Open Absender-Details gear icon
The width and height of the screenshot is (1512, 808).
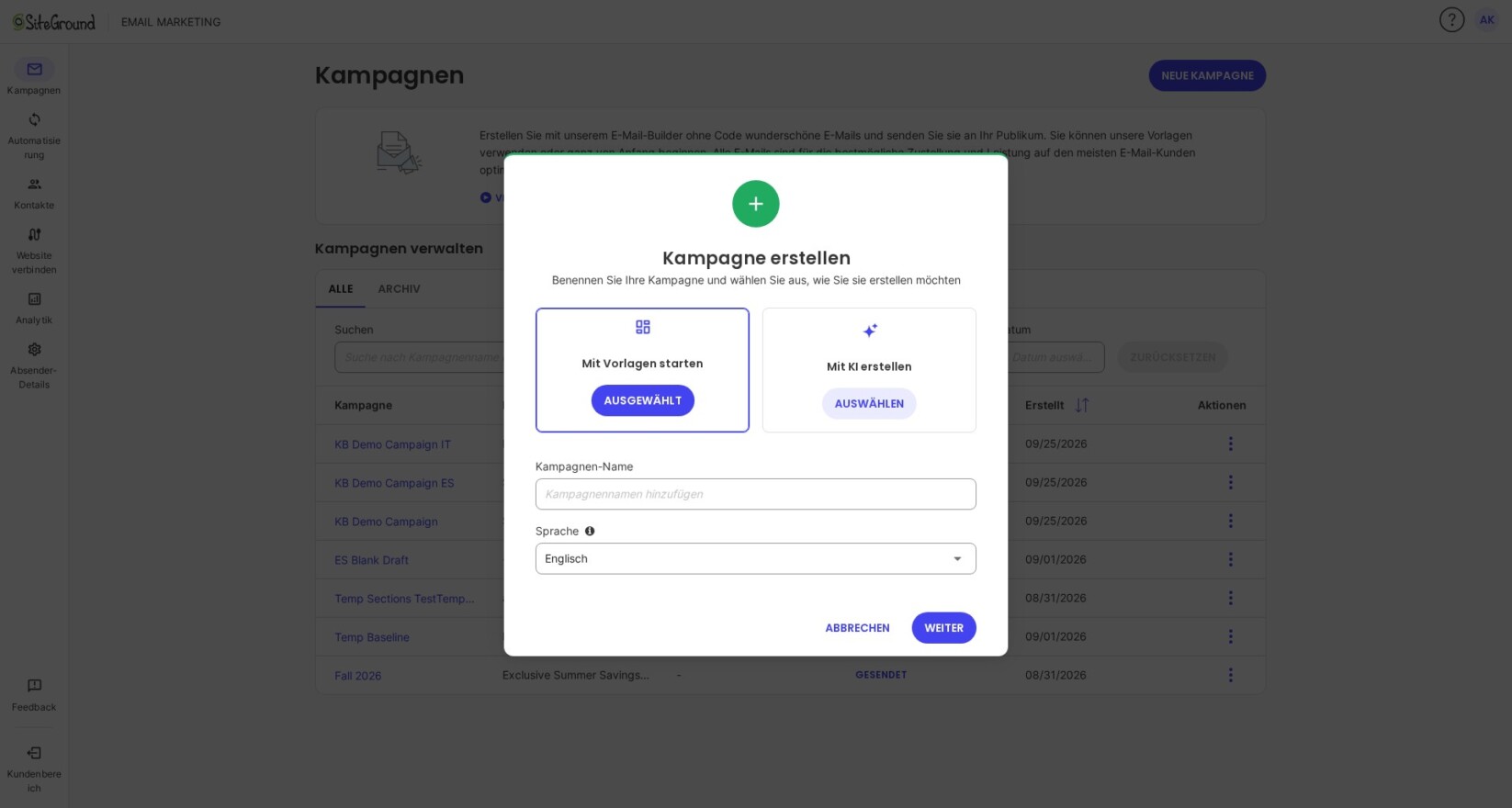[x=34, y=350]
